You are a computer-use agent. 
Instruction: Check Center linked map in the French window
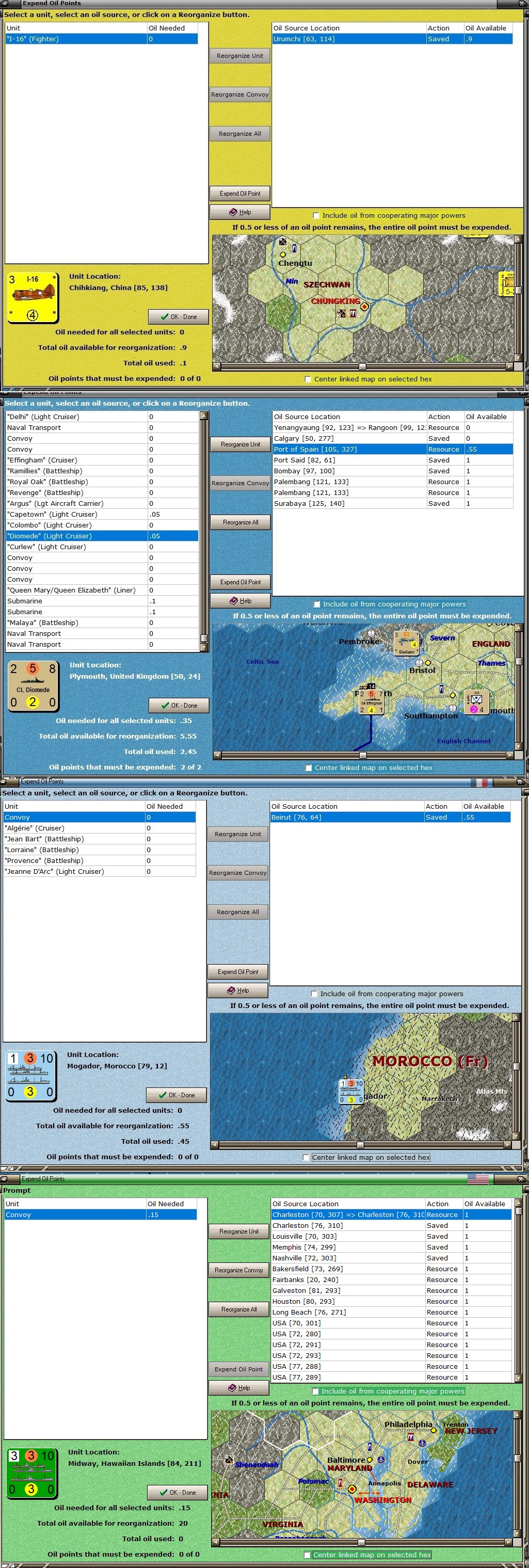coord(306,1157)
